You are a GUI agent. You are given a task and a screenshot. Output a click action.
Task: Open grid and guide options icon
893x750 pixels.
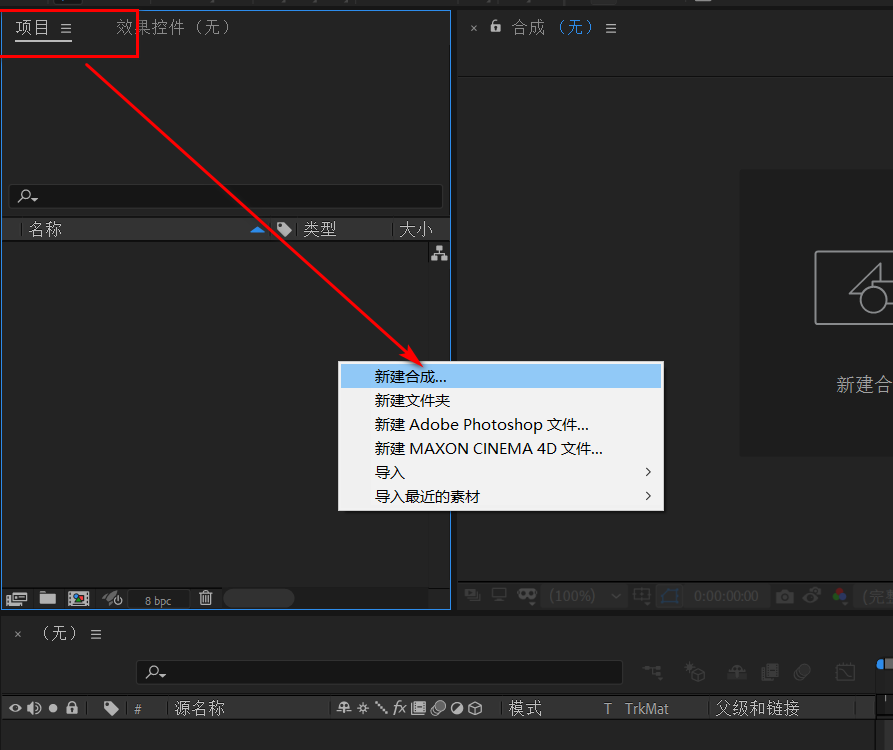[x=642, y=596]
